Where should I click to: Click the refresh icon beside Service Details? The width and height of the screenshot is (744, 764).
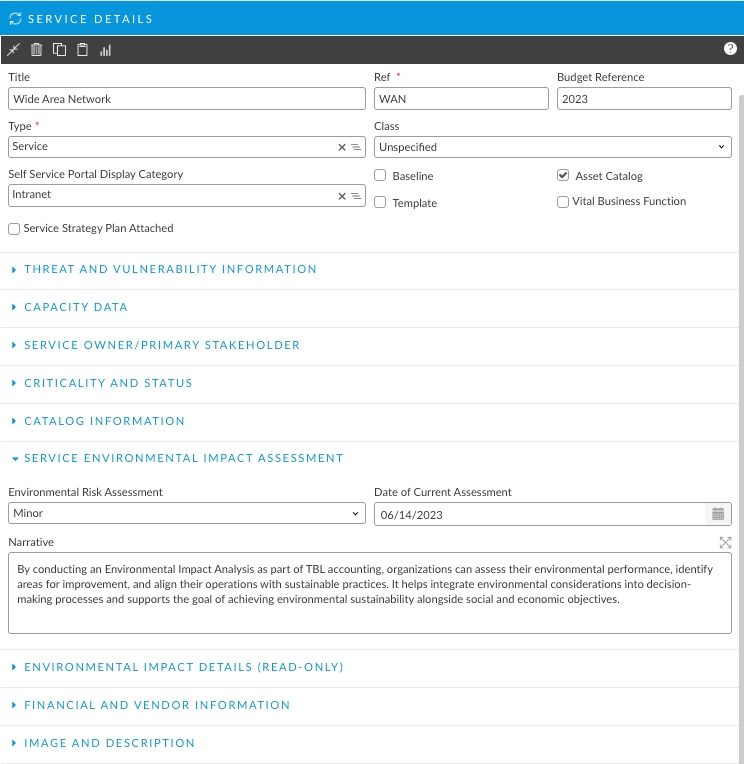pyautogui.click(x=15, y=18)
